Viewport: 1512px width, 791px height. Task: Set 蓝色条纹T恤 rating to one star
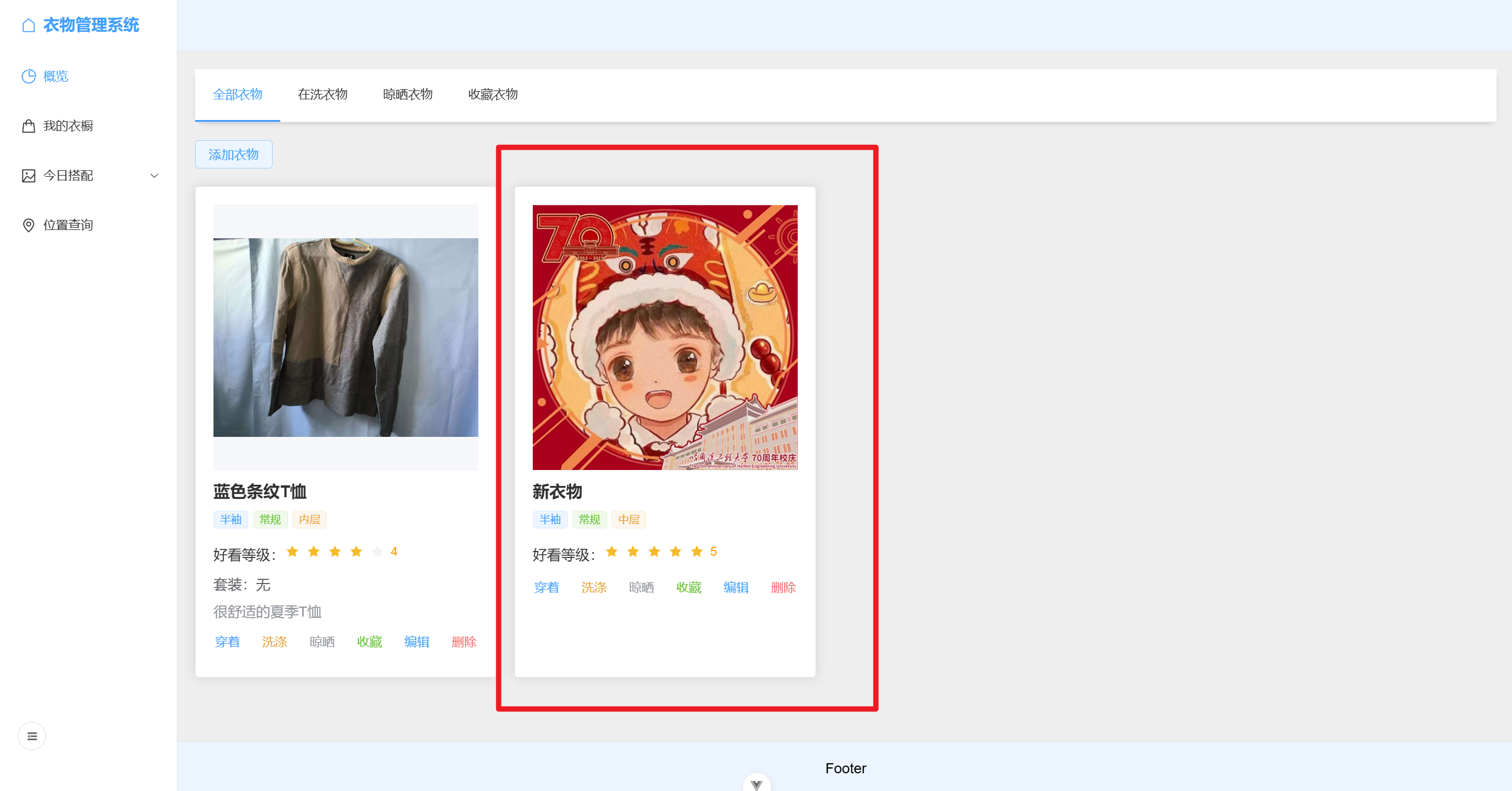coord(293,552)
